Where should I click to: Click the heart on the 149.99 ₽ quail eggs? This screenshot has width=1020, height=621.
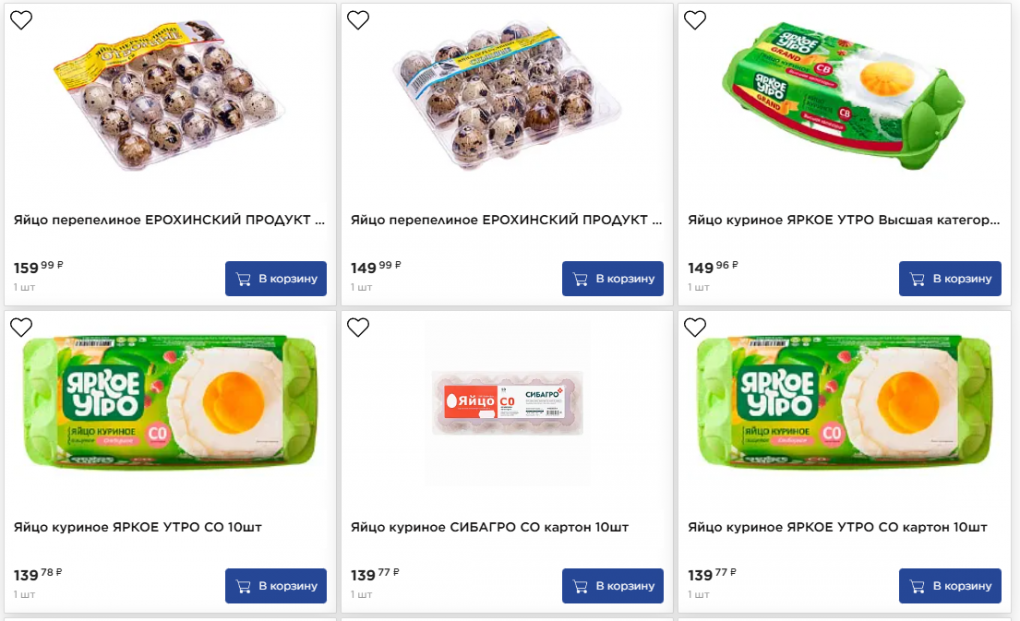click(358, 20)
